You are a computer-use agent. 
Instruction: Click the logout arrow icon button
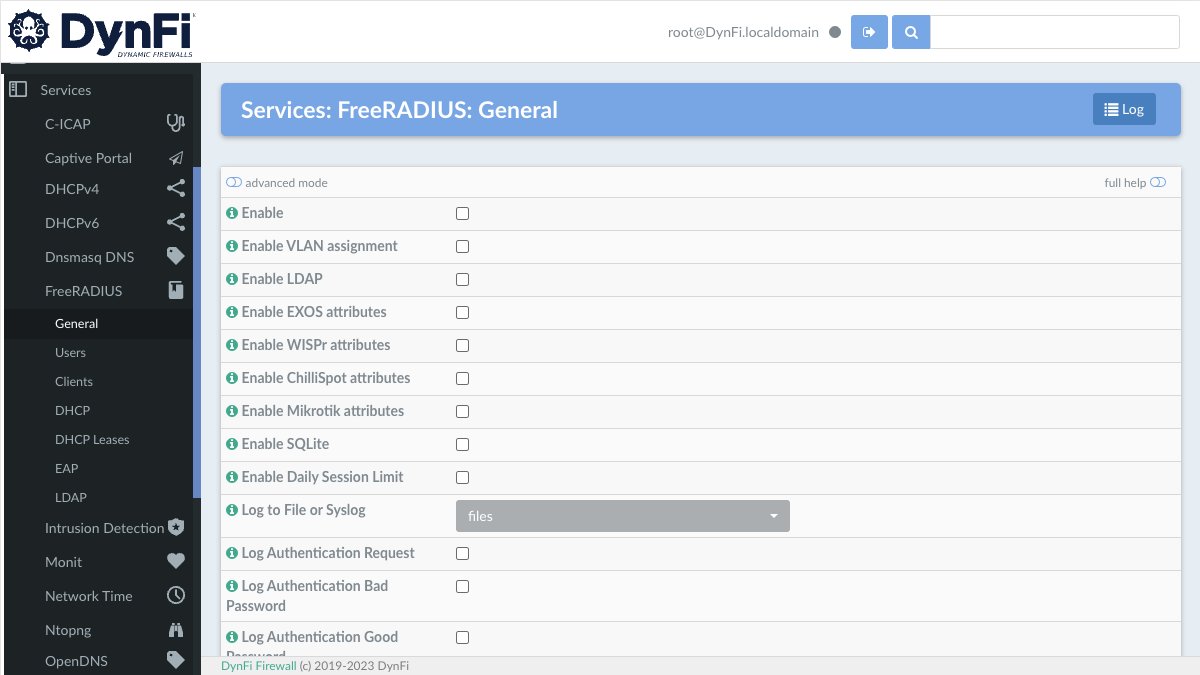coord(869,32)
